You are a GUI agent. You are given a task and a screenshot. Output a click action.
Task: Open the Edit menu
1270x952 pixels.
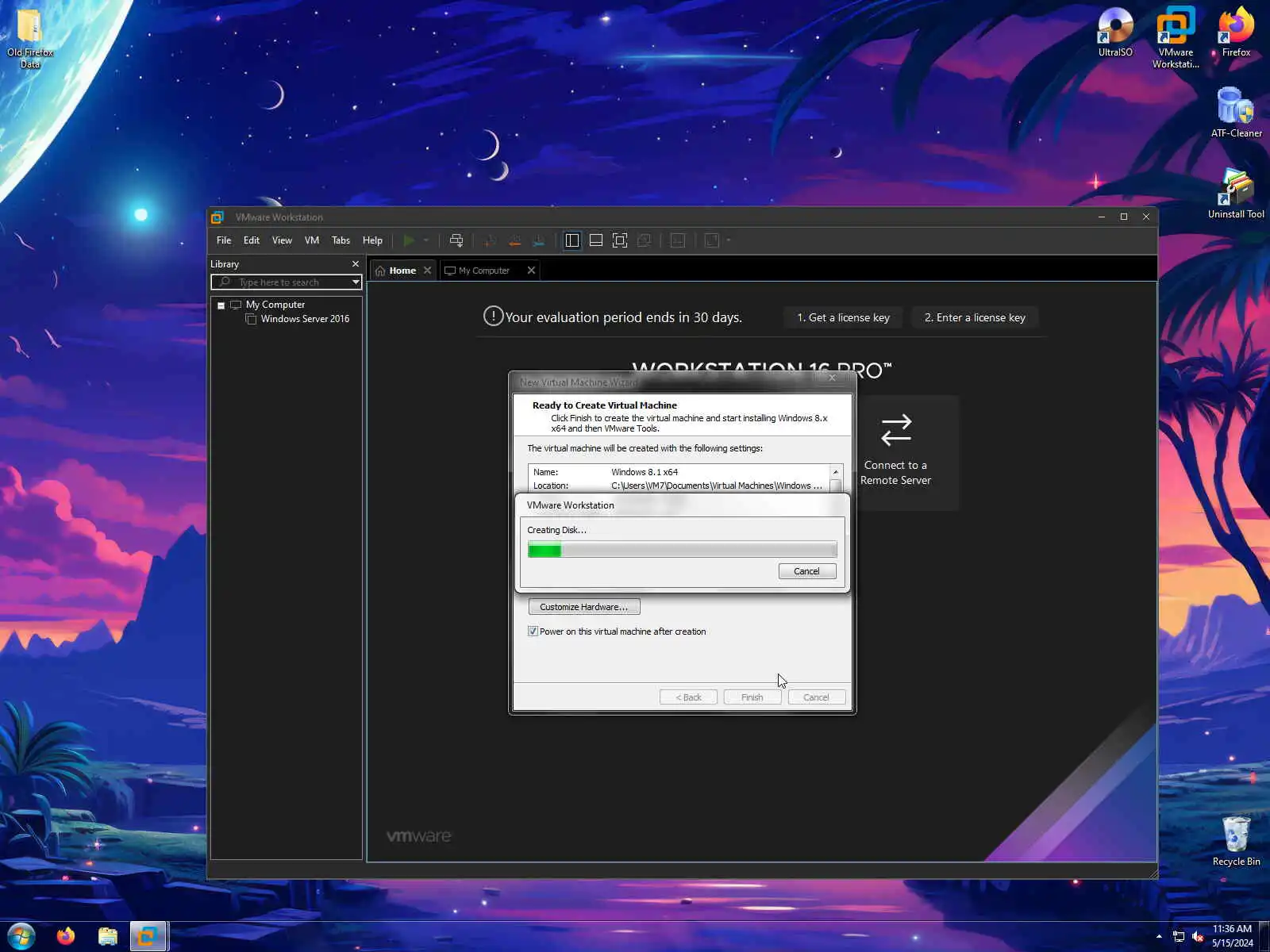coord(252,240)
